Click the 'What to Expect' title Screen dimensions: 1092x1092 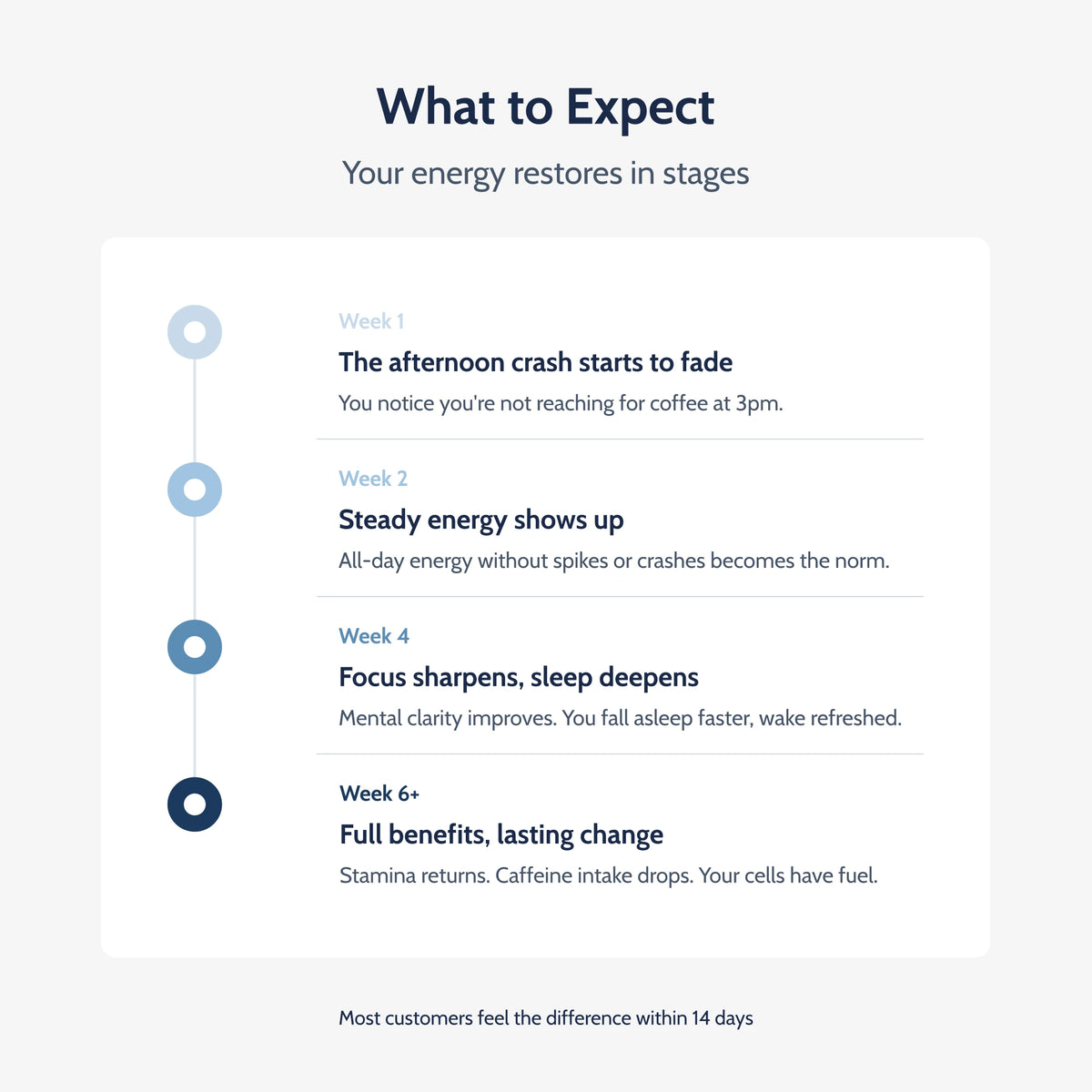pyautogui.click(x=546, y=107)
